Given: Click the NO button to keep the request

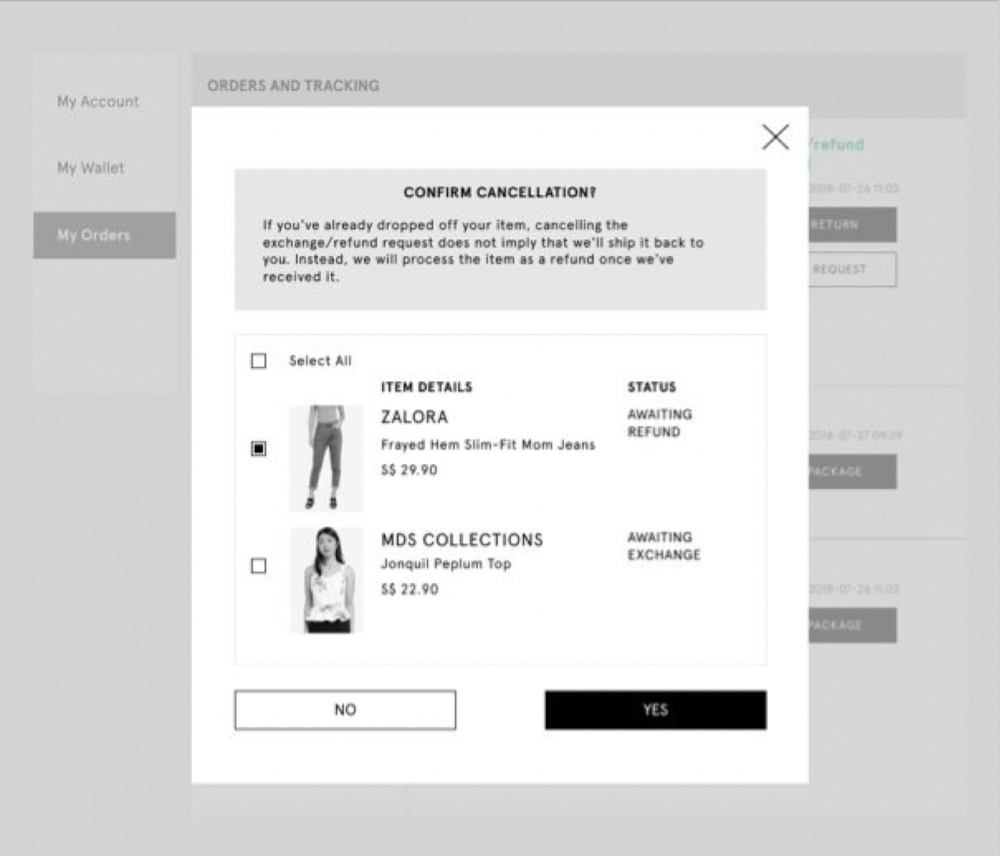Looking at the screenshot, I should point(345,710).
